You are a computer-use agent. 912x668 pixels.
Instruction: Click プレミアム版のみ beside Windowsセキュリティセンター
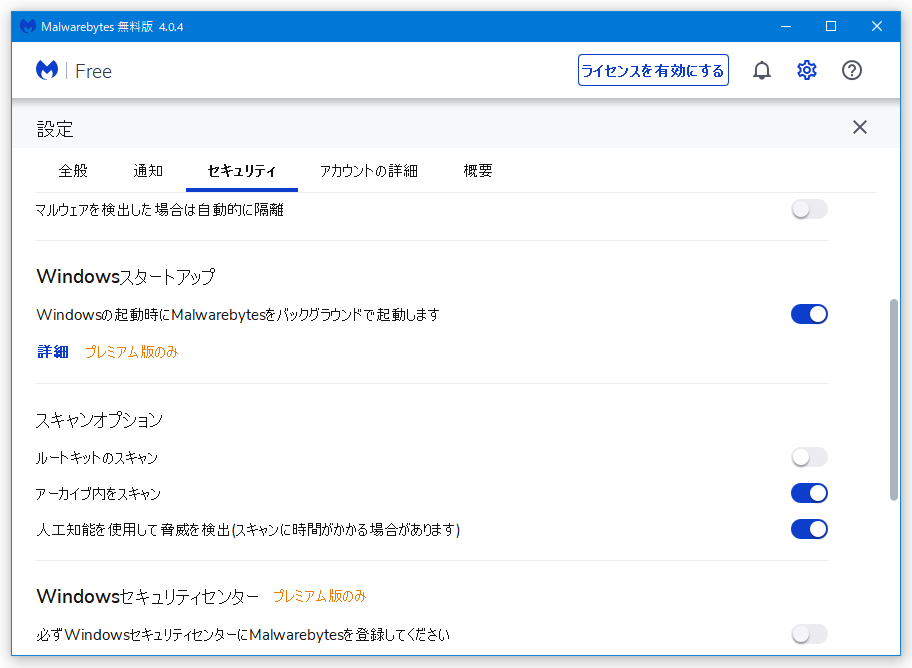[319, 596]
